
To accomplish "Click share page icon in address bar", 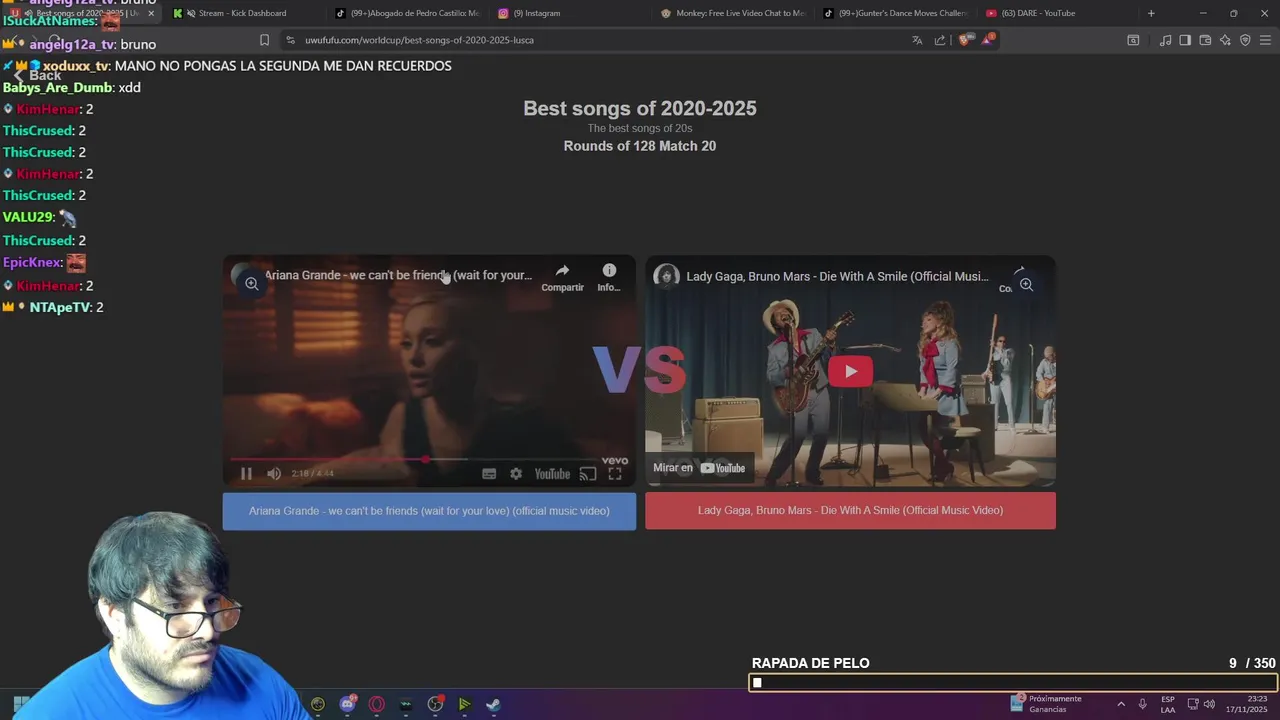I will [940, 40].
